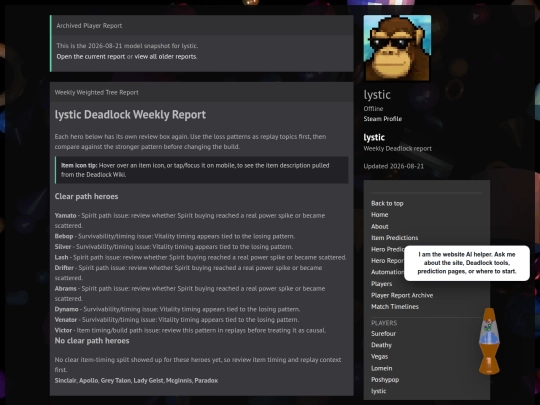The height and width of the screenshot is (405, 540).
Task: Click 'No clear path heroes' heading
Action: pyautogui.click(x=92, y=341)
